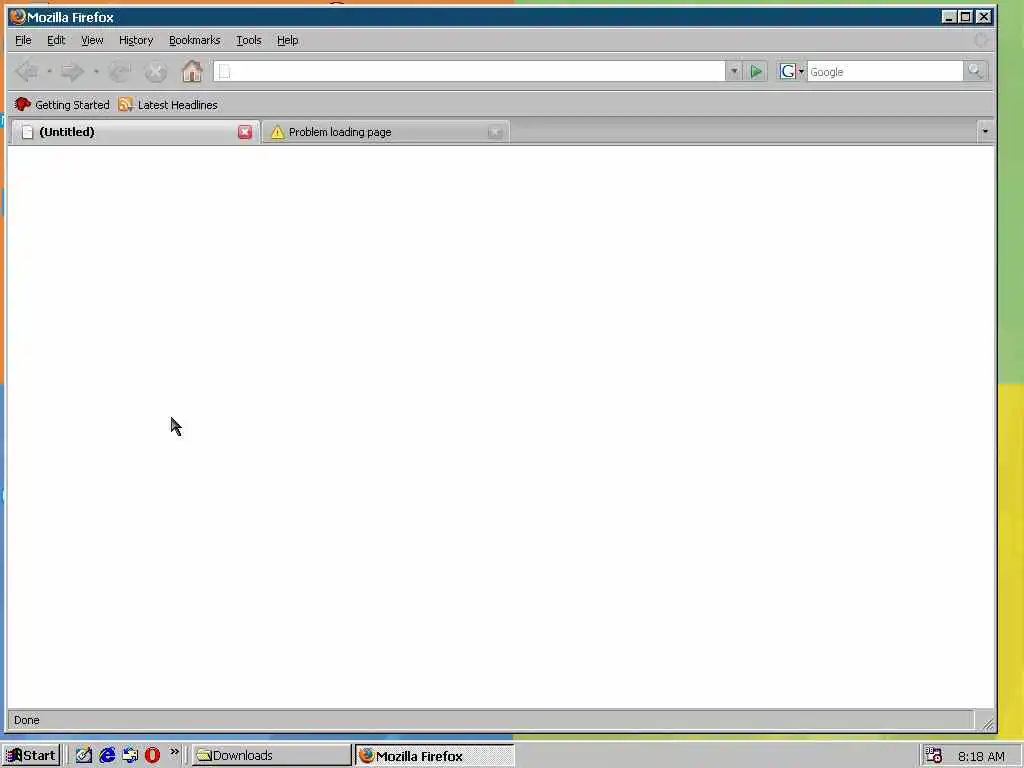Screen dimensions: 1024x768
Task: Open the Bookmarks menu
Action: [x=195, y=40]
